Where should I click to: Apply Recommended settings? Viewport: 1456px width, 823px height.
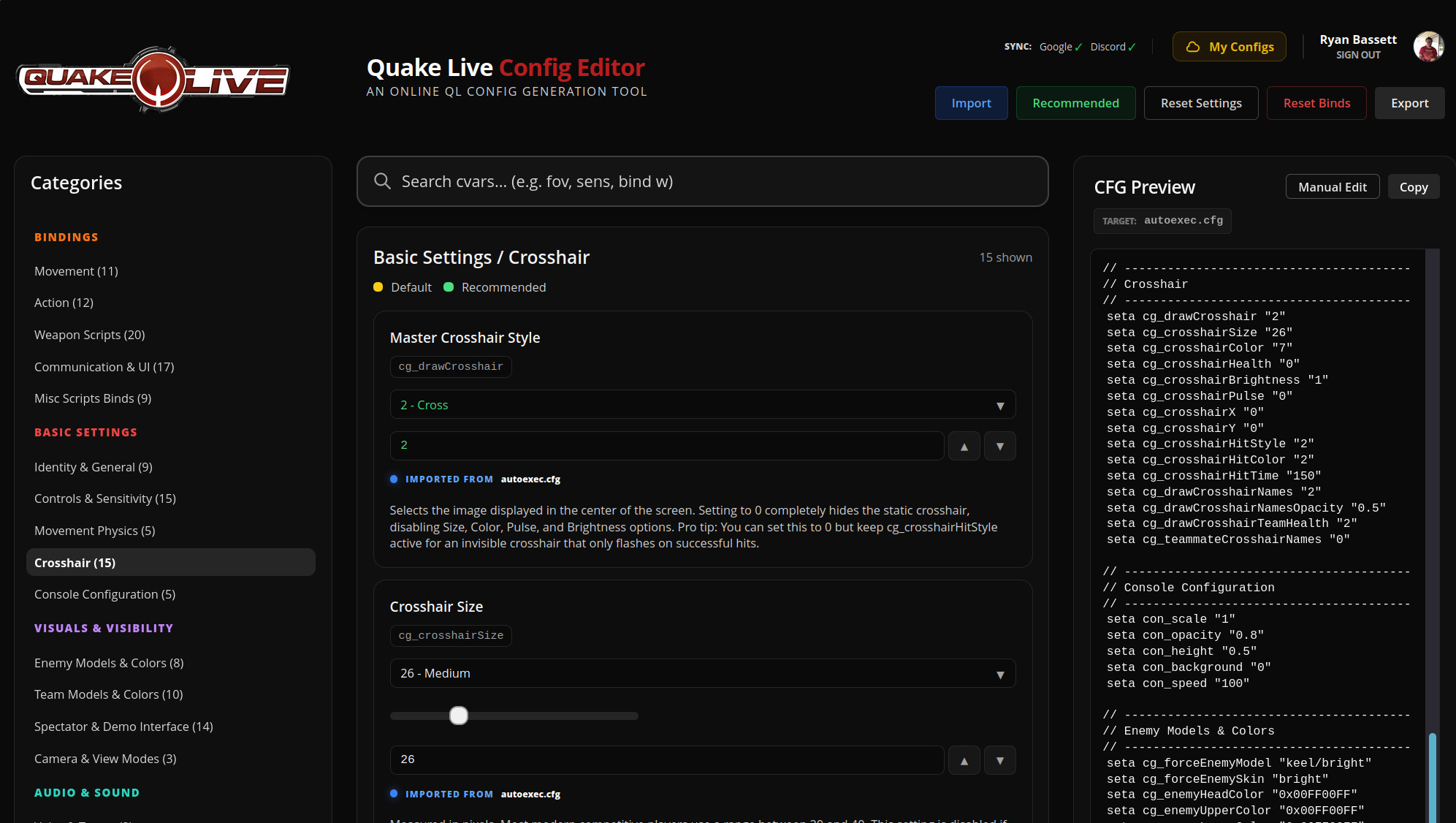click(1075, 103)
